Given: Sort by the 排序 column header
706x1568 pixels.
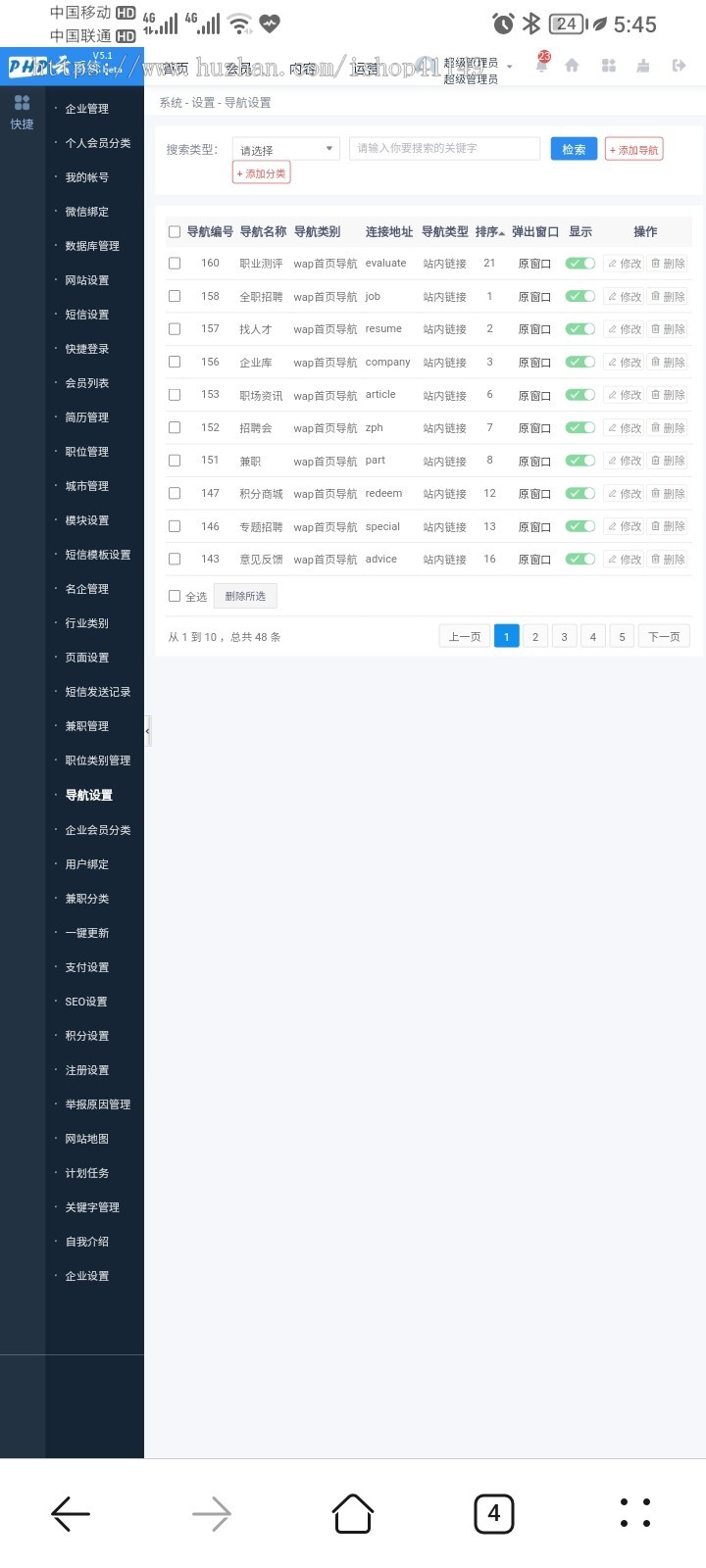Looking at the screenshot, I should click(x=490, y=232).
